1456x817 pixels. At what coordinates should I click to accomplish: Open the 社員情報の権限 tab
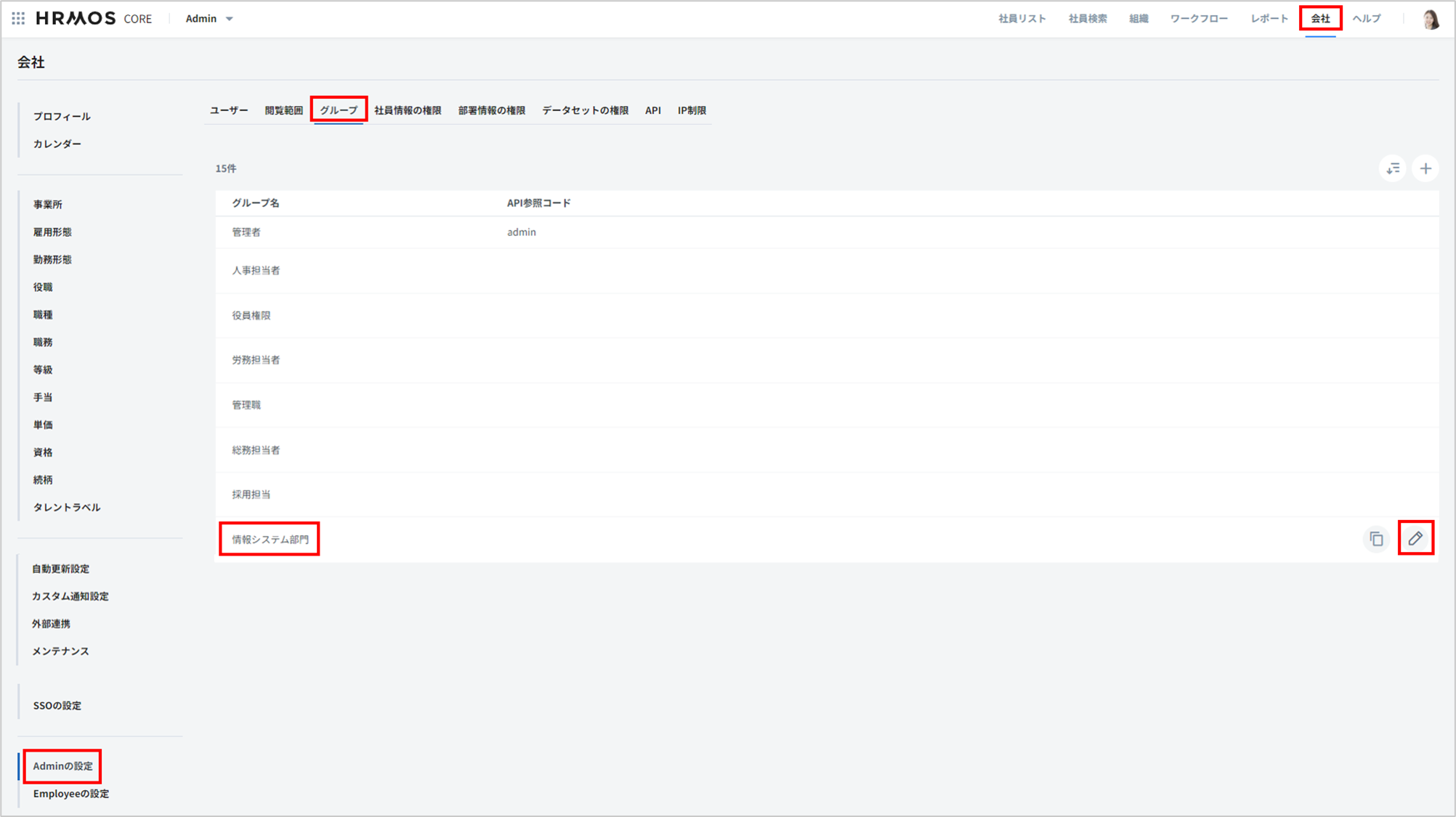[408, 110]
